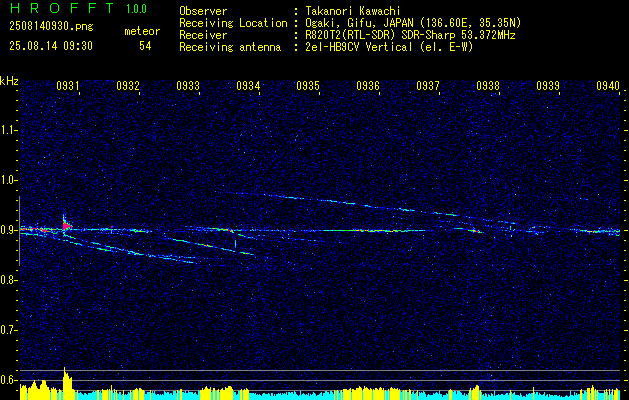Viewport: 629px width, 400px height.
Task: Click the 1.1 kHz axis label
Action: coord(9,130)
